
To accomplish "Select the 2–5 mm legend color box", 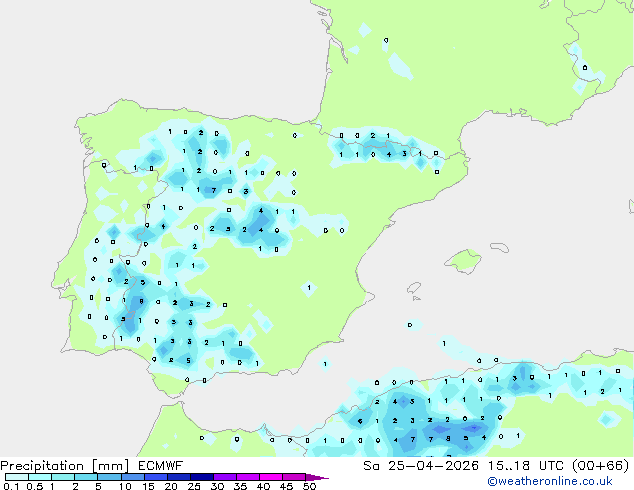I will [86, 477].
